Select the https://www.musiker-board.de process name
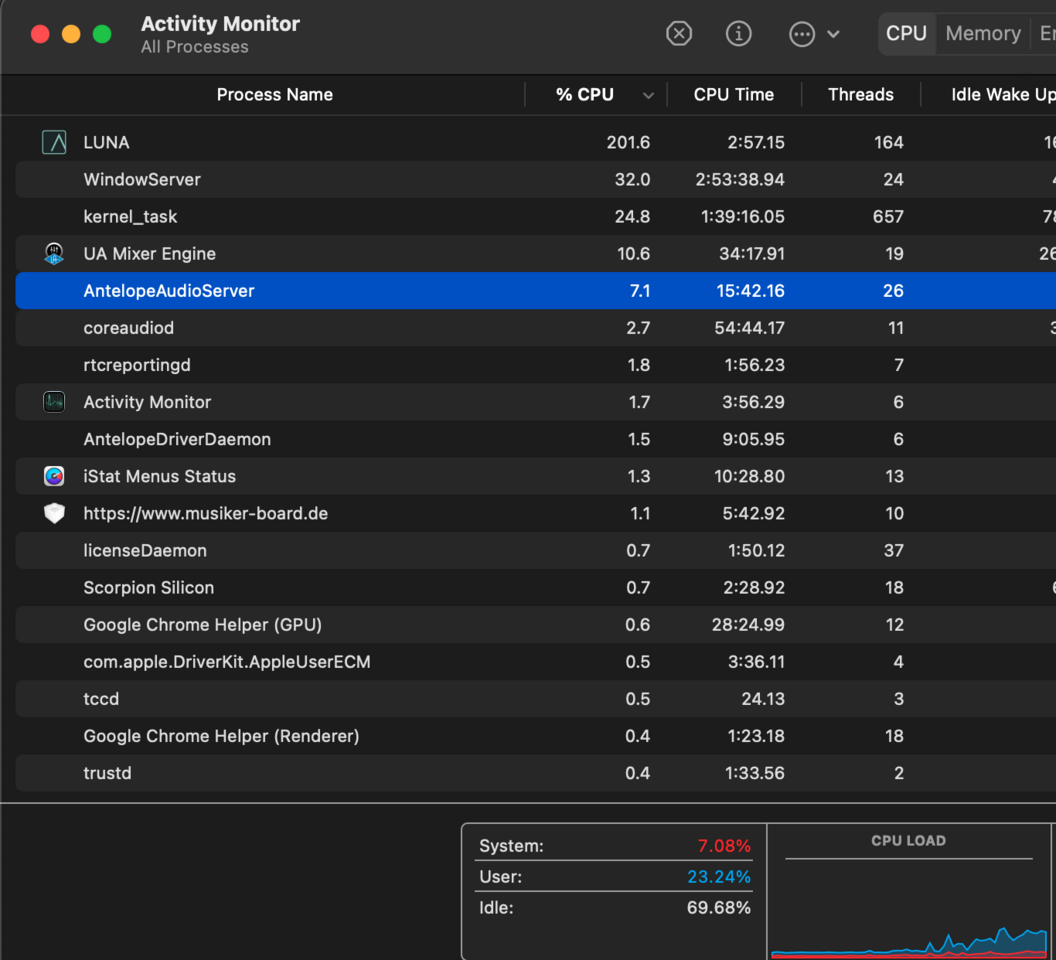The height and width of the screenshot is (960, 1056). [205, 513]
